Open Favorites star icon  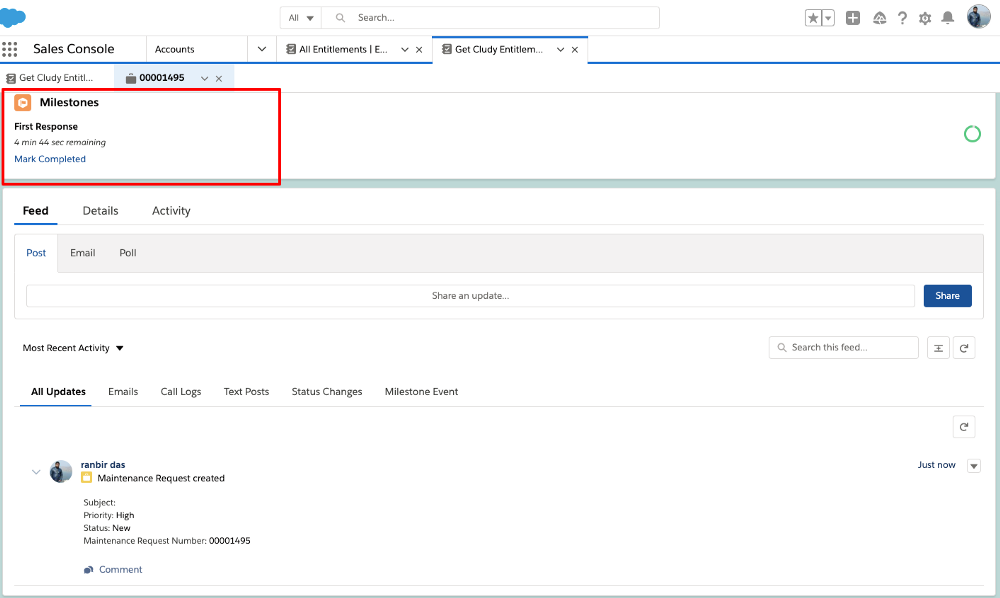tap(813, 18)
